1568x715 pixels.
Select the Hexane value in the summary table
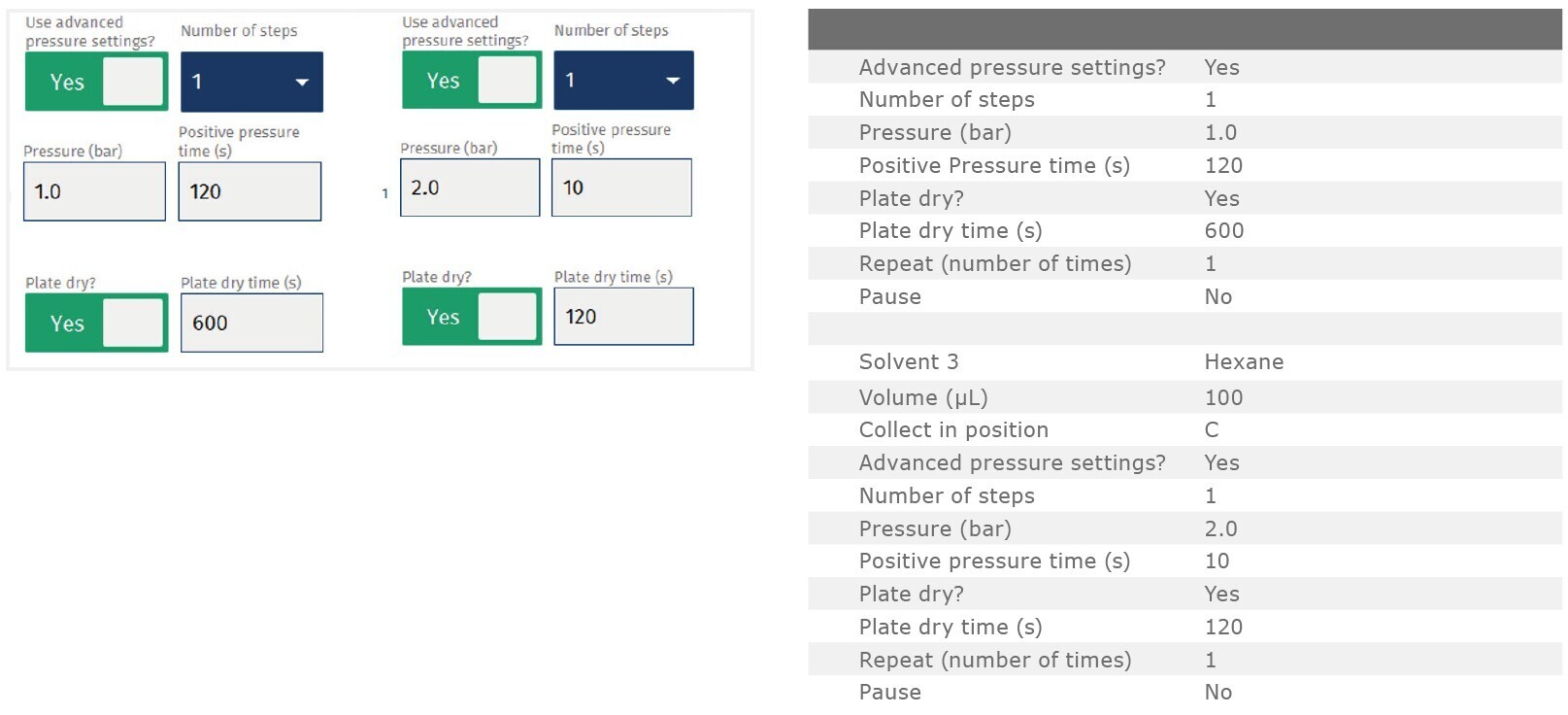1244,362
